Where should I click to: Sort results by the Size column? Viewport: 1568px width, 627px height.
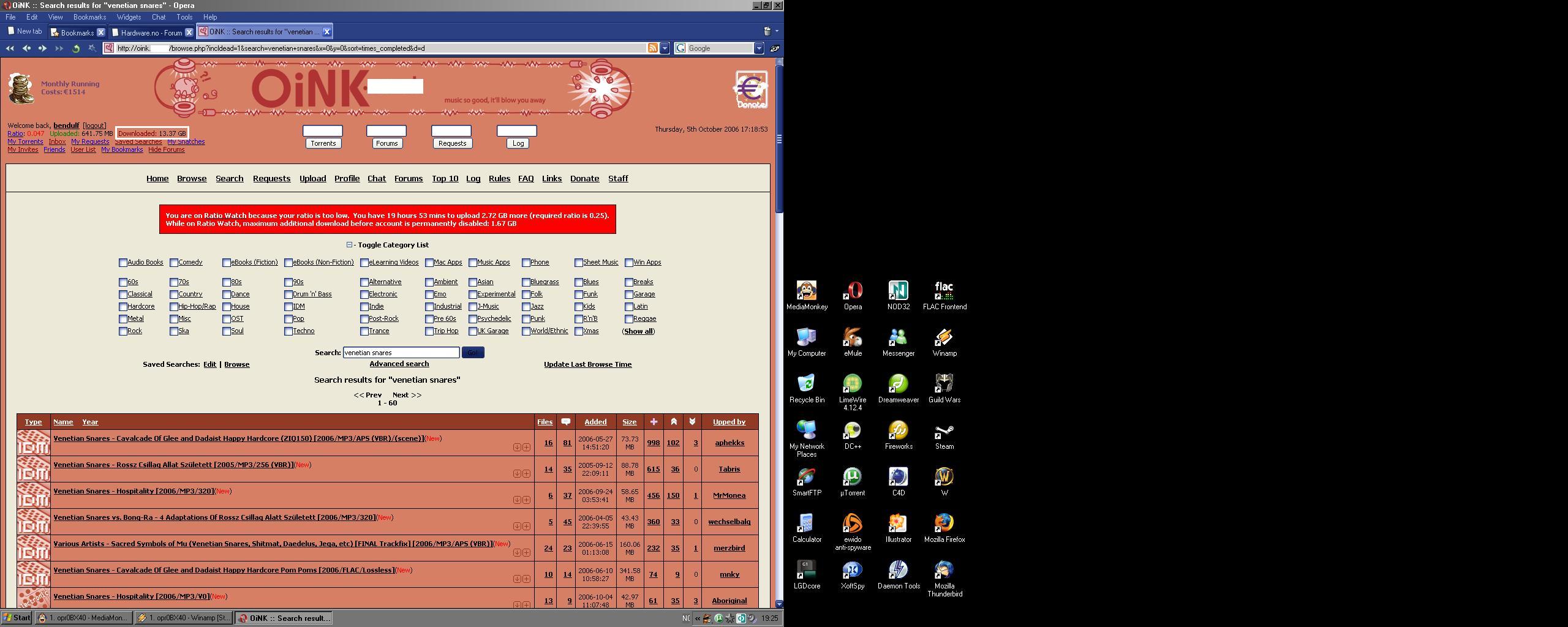coord(629,422)
